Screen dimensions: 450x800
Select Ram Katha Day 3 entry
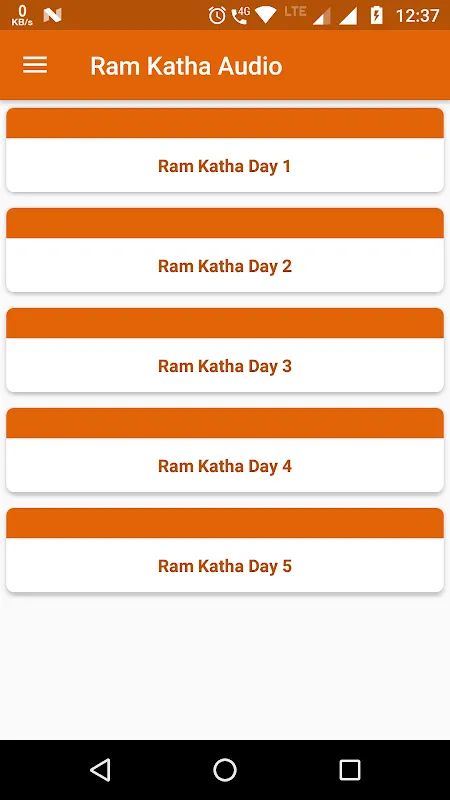click(x=224, y=366)
